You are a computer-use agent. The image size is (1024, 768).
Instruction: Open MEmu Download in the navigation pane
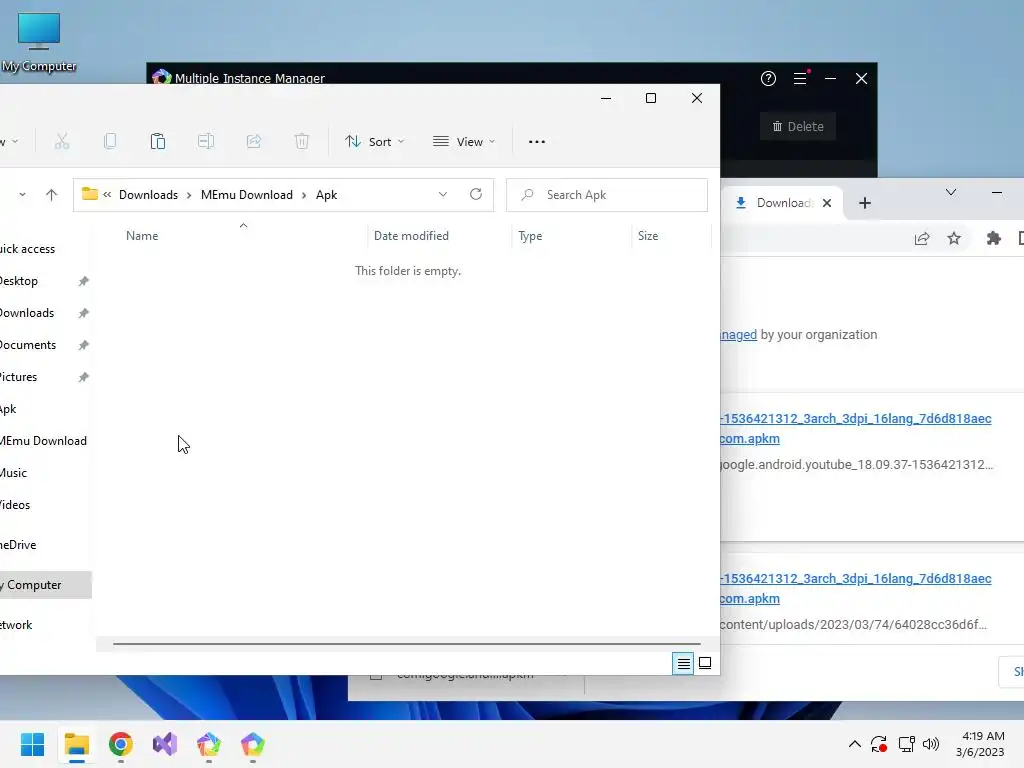(x=44, y=441)
